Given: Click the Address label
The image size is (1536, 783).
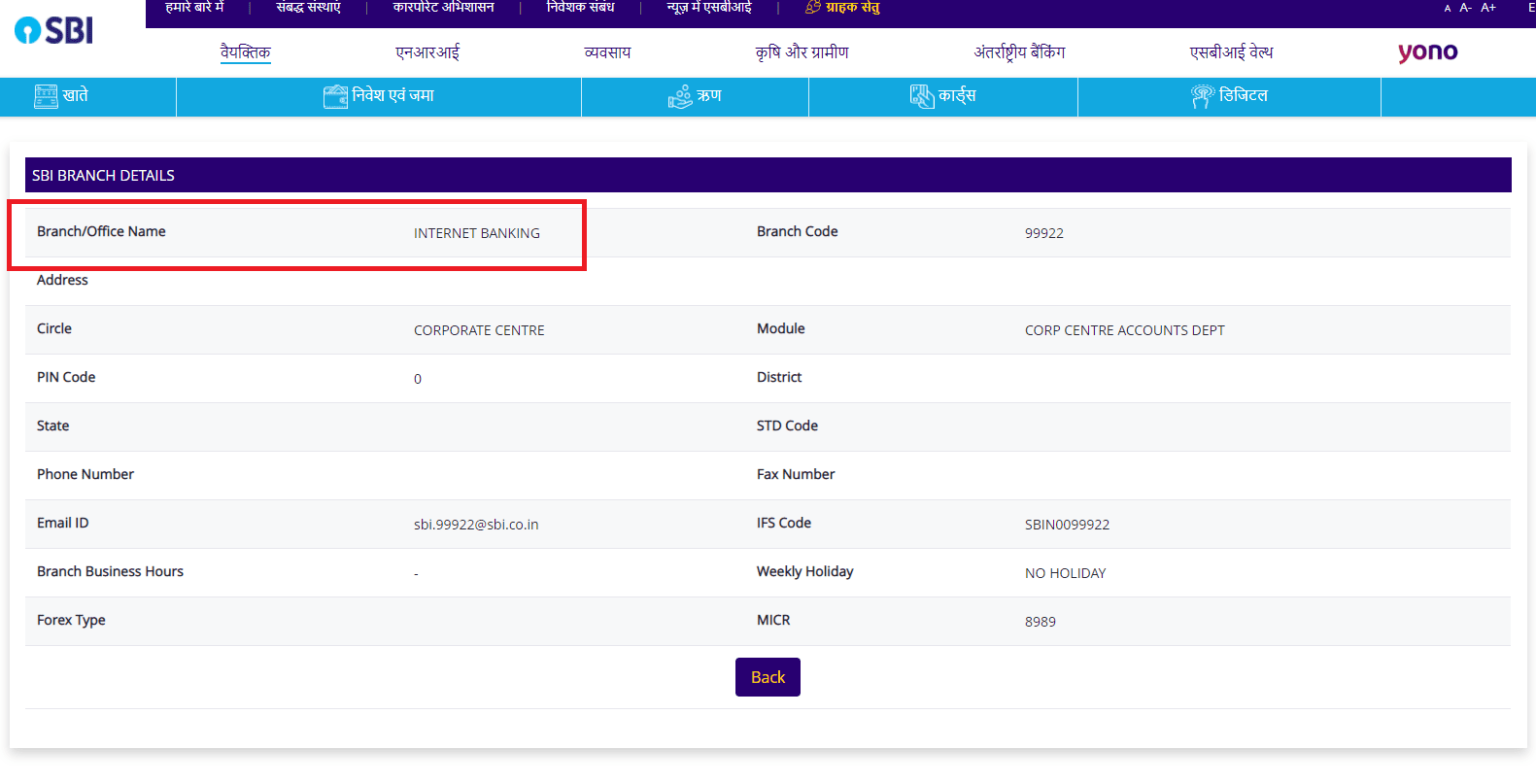Looking at the screenshot, I should pos(62,280).
